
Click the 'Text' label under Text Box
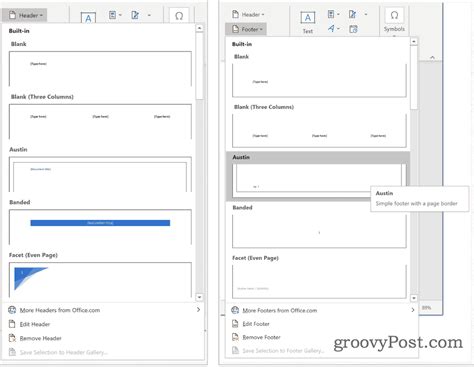308,31
